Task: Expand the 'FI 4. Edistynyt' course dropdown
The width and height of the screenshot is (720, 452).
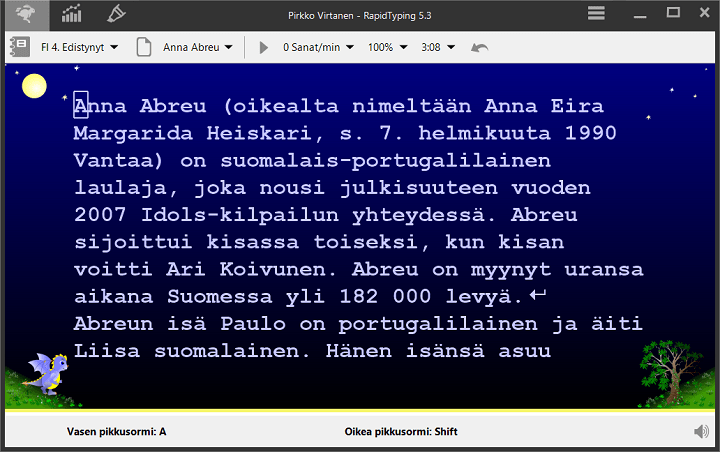Action: click(x=79, y=47)
